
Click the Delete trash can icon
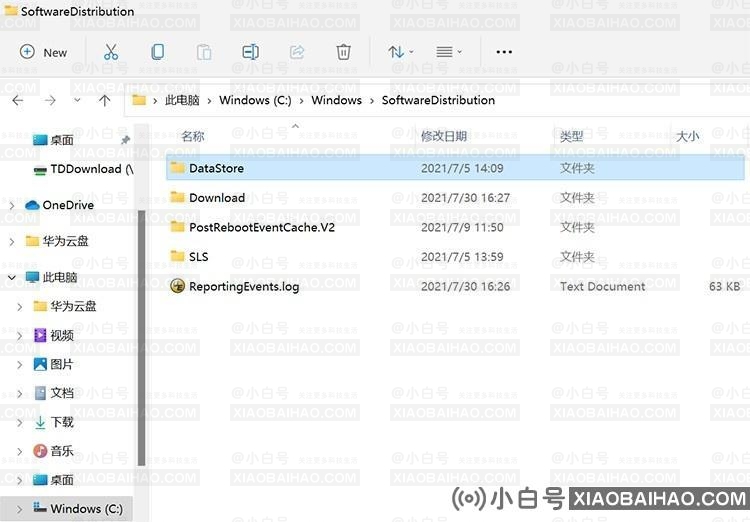point(343,52)
